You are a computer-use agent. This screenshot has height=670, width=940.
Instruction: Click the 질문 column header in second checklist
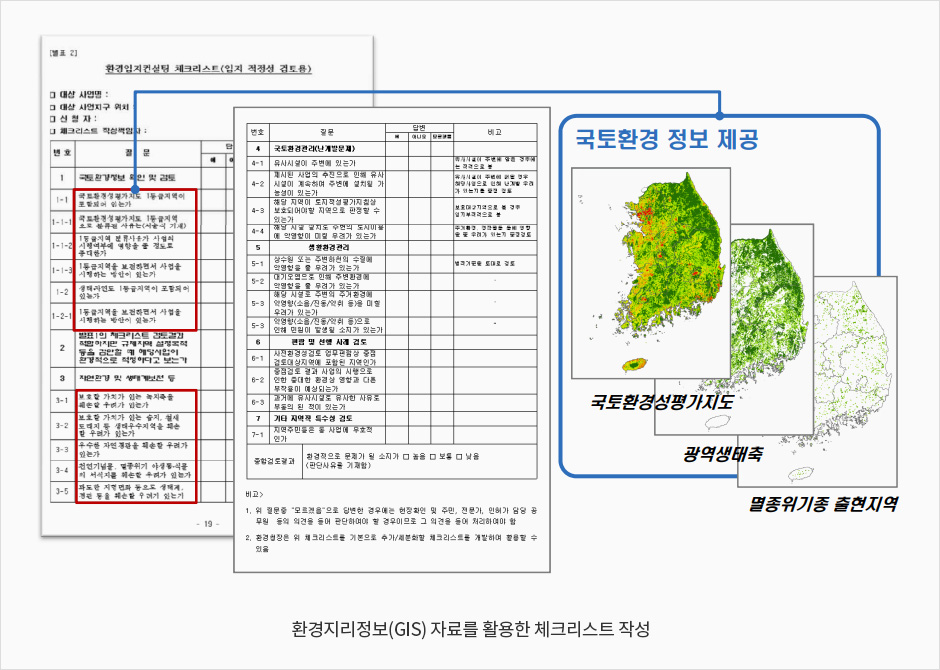coord(327,132)
